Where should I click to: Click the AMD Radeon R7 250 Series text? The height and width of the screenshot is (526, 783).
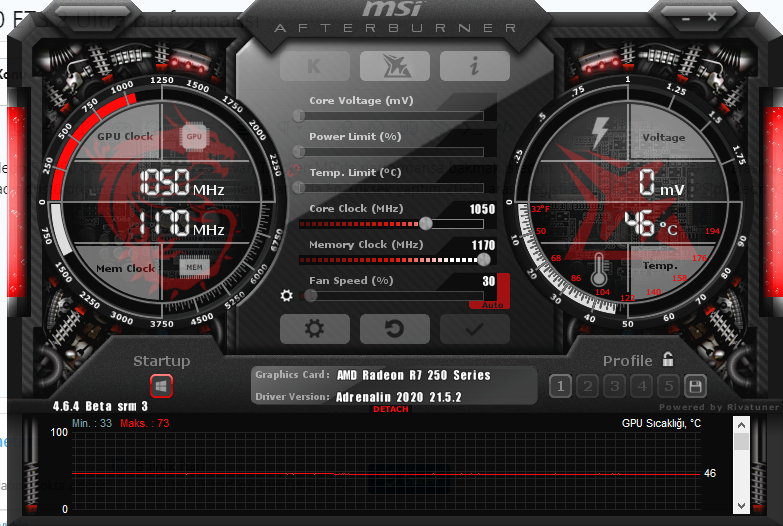[x=413, y=375]
